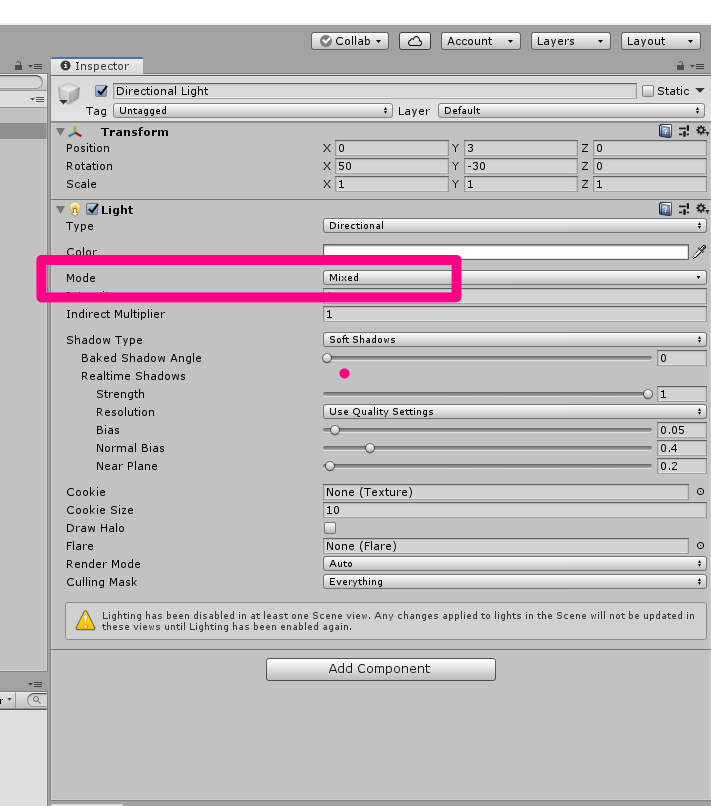
Task: Click the Position Y field
Action: (521, 148)
